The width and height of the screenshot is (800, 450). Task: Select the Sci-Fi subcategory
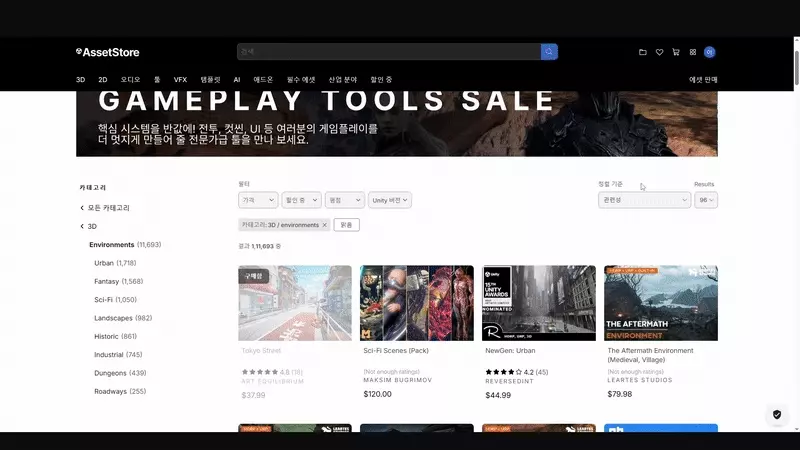coord(115,300)
